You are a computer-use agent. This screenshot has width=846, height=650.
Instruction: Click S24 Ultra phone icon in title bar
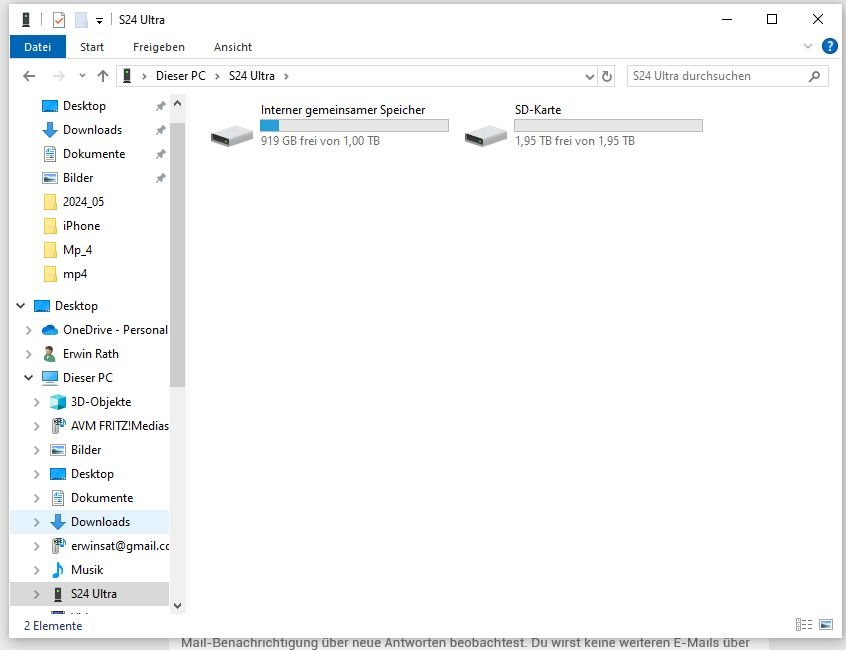[x=26, y=20]
